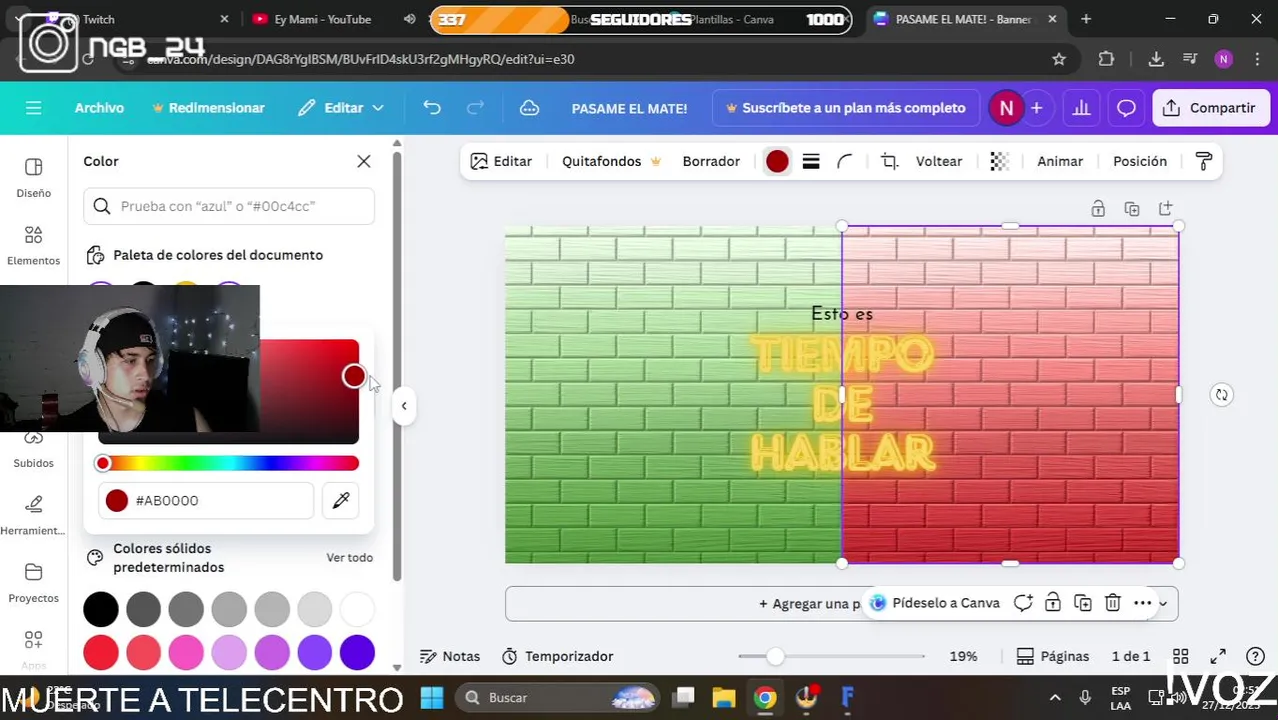
Task: Click Voltear flip option
Action: pyautogui.click(x=939, y=161)
